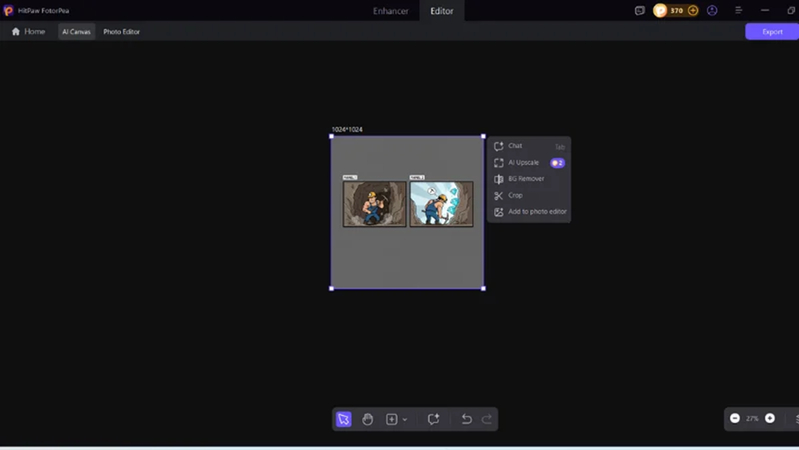
Task: Go to Home
Action: 28,32
